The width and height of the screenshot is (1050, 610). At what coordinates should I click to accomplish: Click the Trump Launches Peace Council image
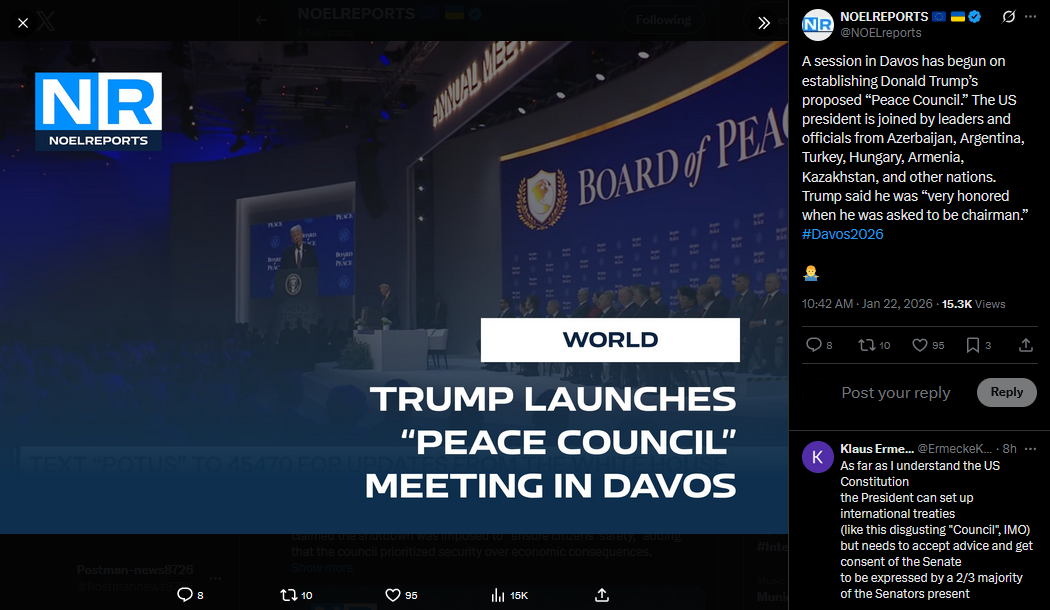click(x=394, y=287)
